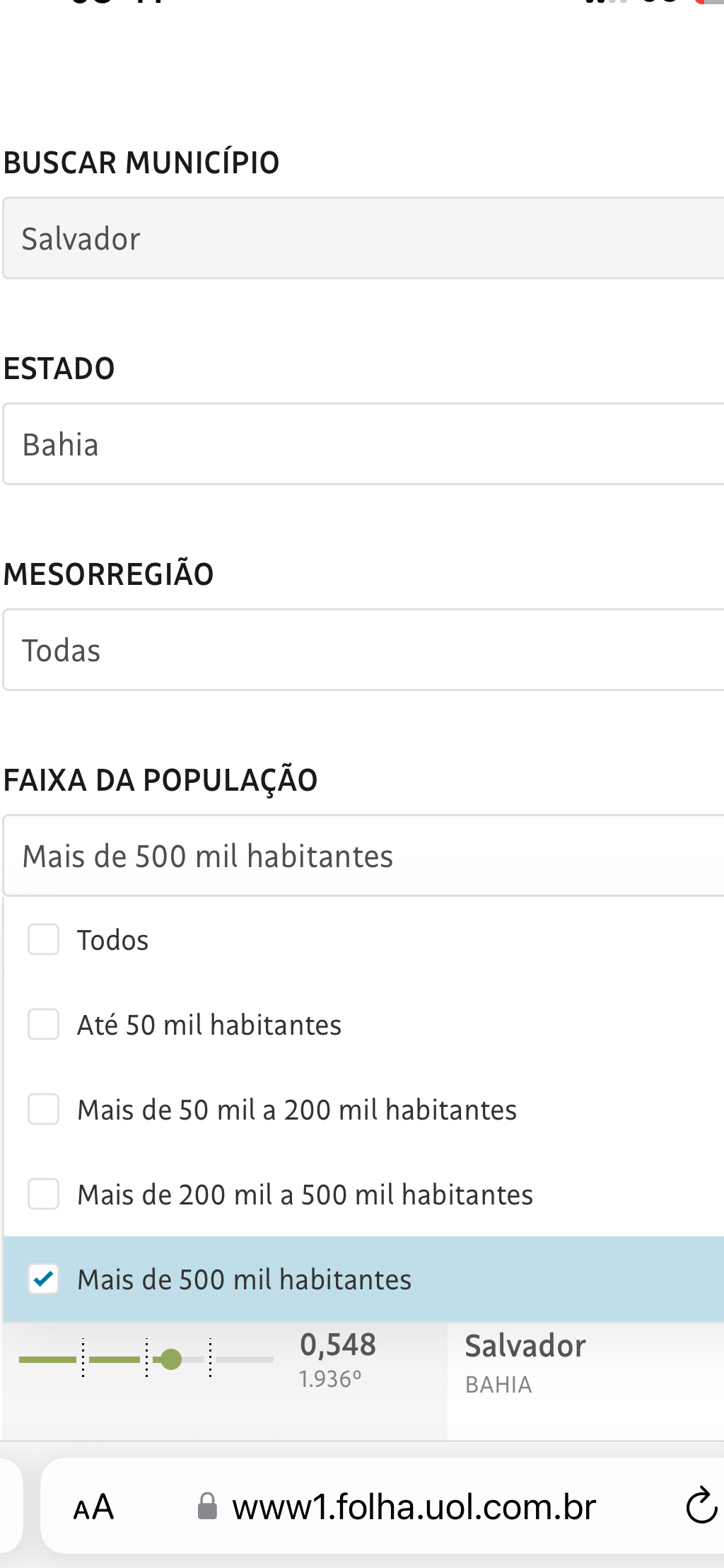Click the 'BUSCAR MUNICÍPIO' heading

pyautogui.click(x=141, y=163)
